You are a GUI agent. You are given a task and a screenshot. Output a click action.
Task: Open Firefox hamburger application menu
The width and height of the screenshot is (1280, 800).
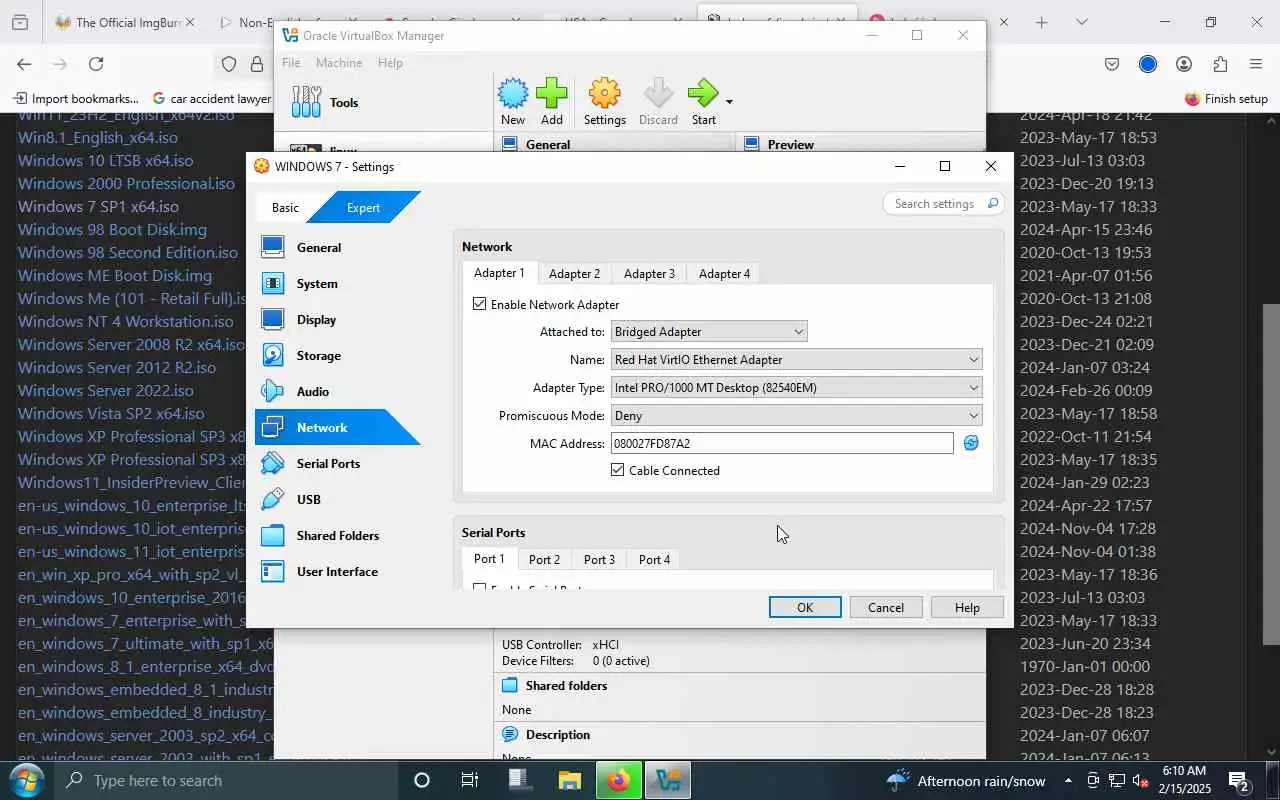pyautogui.click(x=1256, y=64)
